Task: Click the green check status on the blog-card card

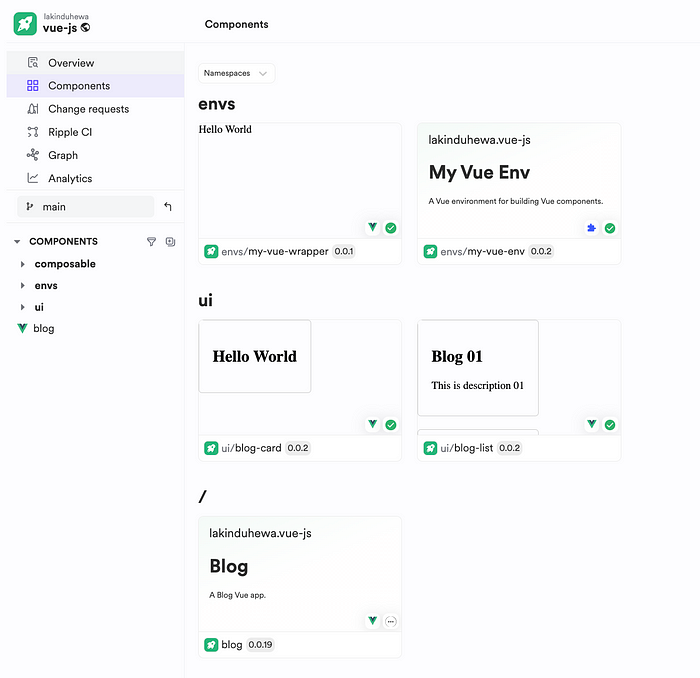Action: pyautogui.click(x=391, y=424)
